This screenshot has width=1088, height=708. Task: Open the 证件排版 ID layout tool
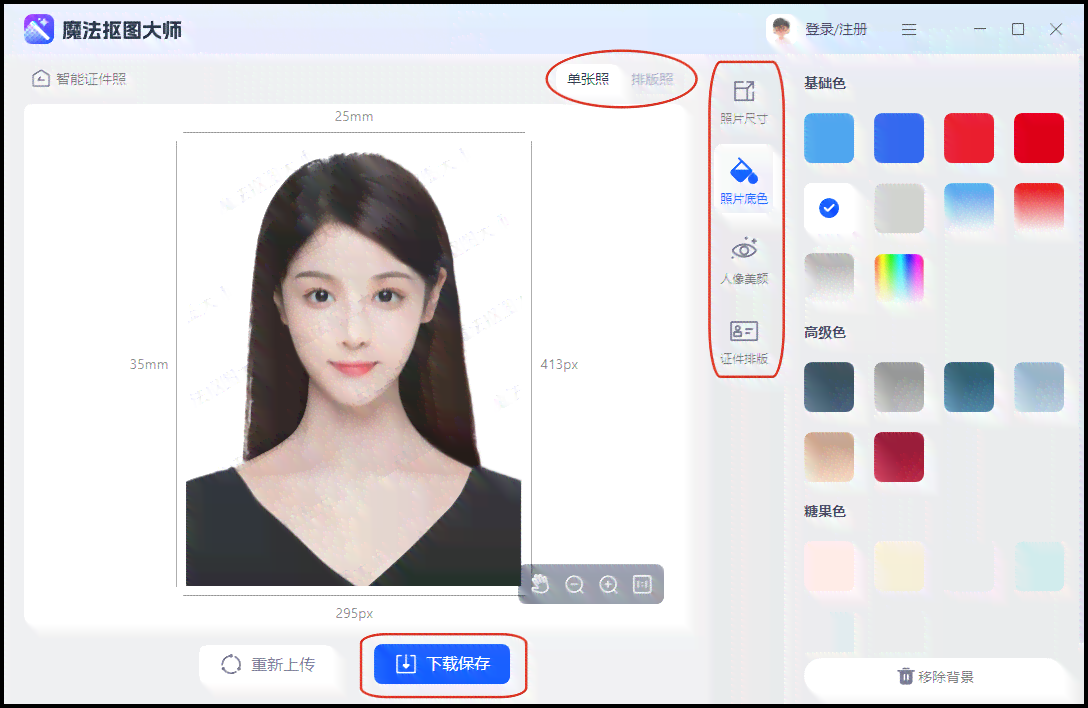pyautogui.click(x=744, y=342)
